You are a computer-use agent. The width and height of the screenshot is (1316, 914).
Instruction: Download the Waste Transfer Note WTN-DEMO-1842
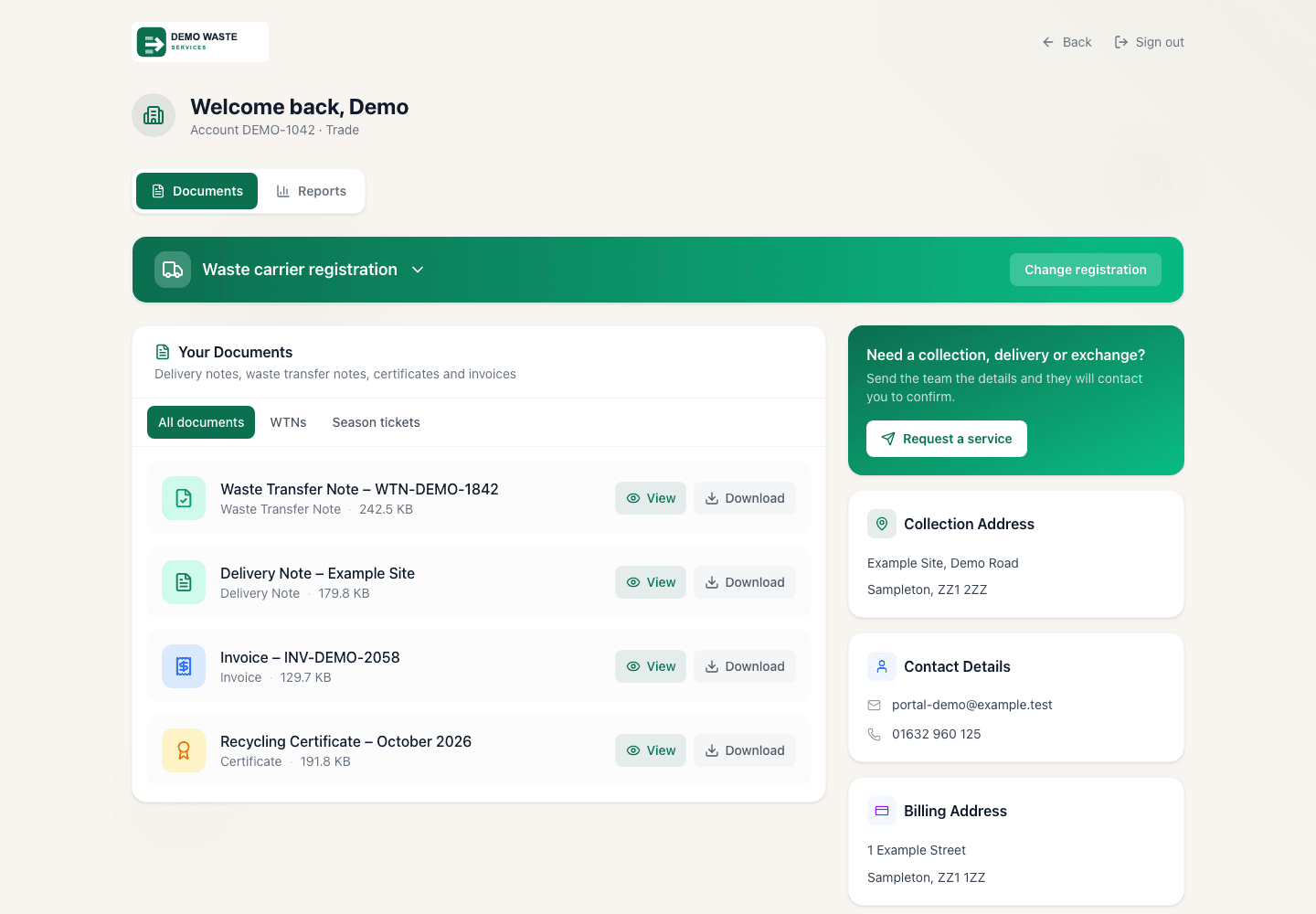pos(745,498)
